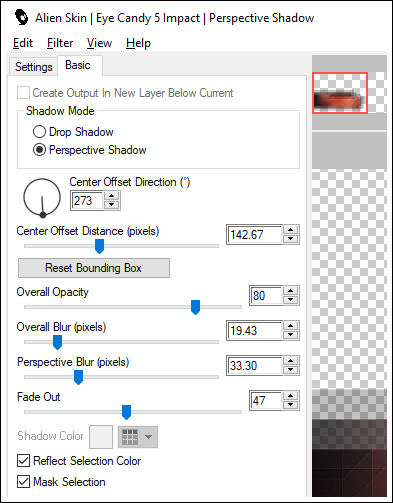Viewport: 393px width, 503px height.
Task: Open the Help menu
Action: click(138, 43)
